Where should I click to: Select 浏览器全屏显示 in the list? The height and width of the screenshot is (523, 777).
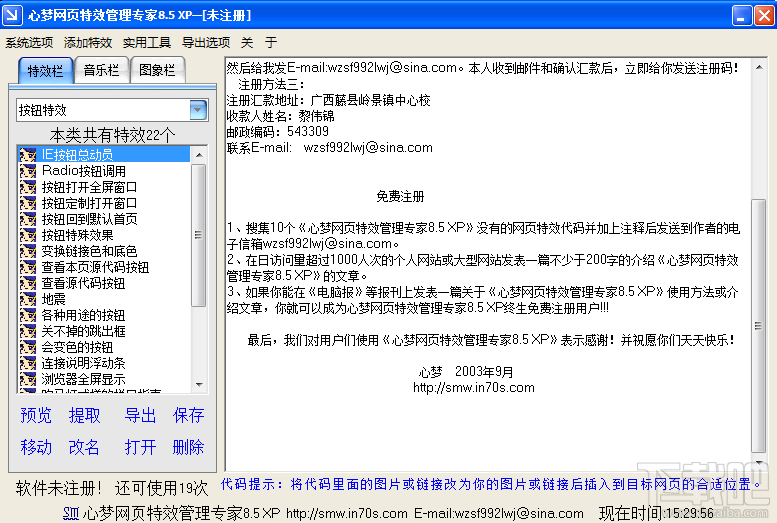[x=104, y=379]
